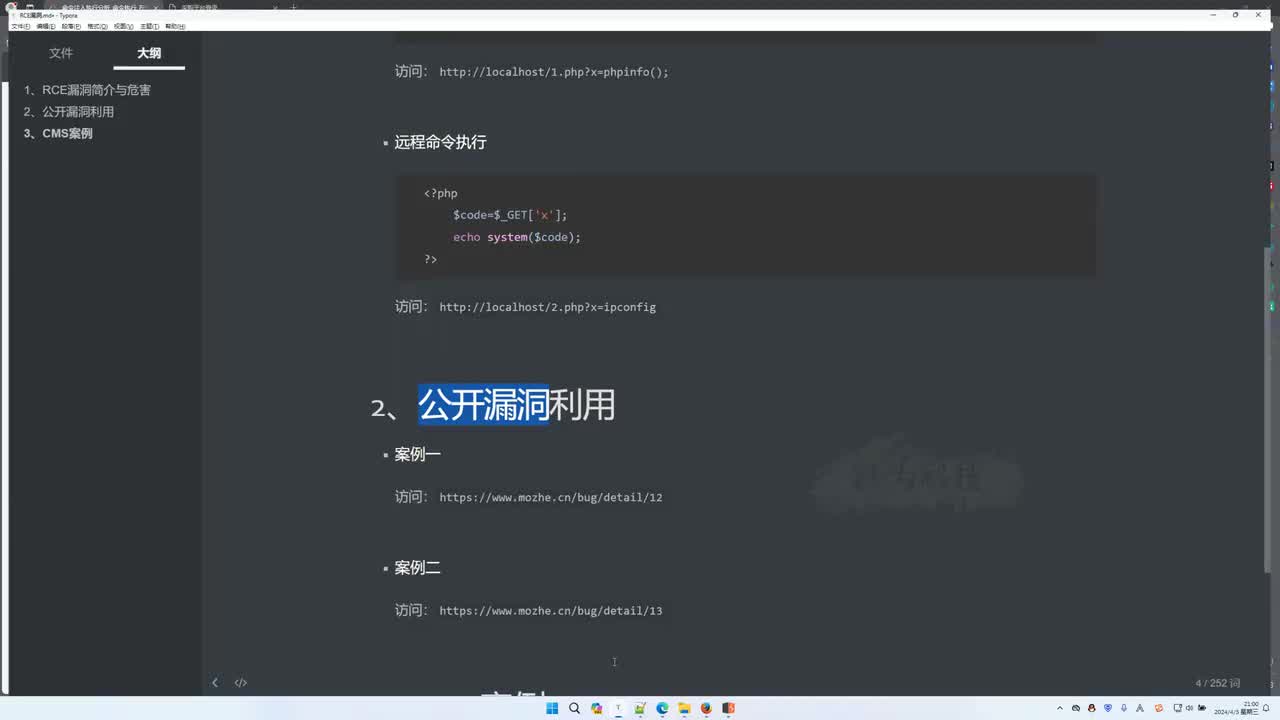Image resolution: width=1280 pixels, height=720 pixels.
Task: Click the volume tray icon
Action: [1188, 708]
